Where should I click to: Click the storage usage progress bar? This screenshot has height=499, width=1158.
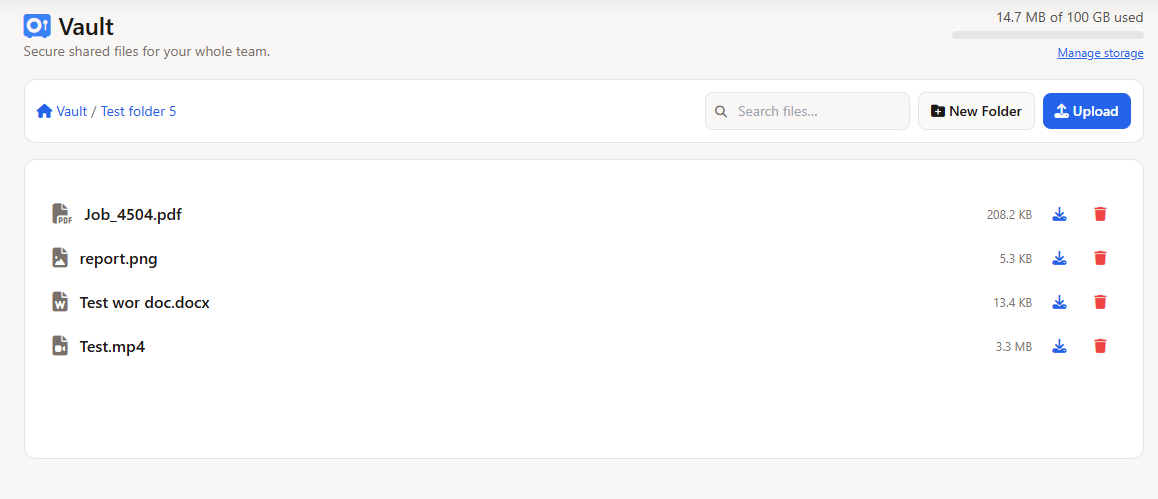1048,35
